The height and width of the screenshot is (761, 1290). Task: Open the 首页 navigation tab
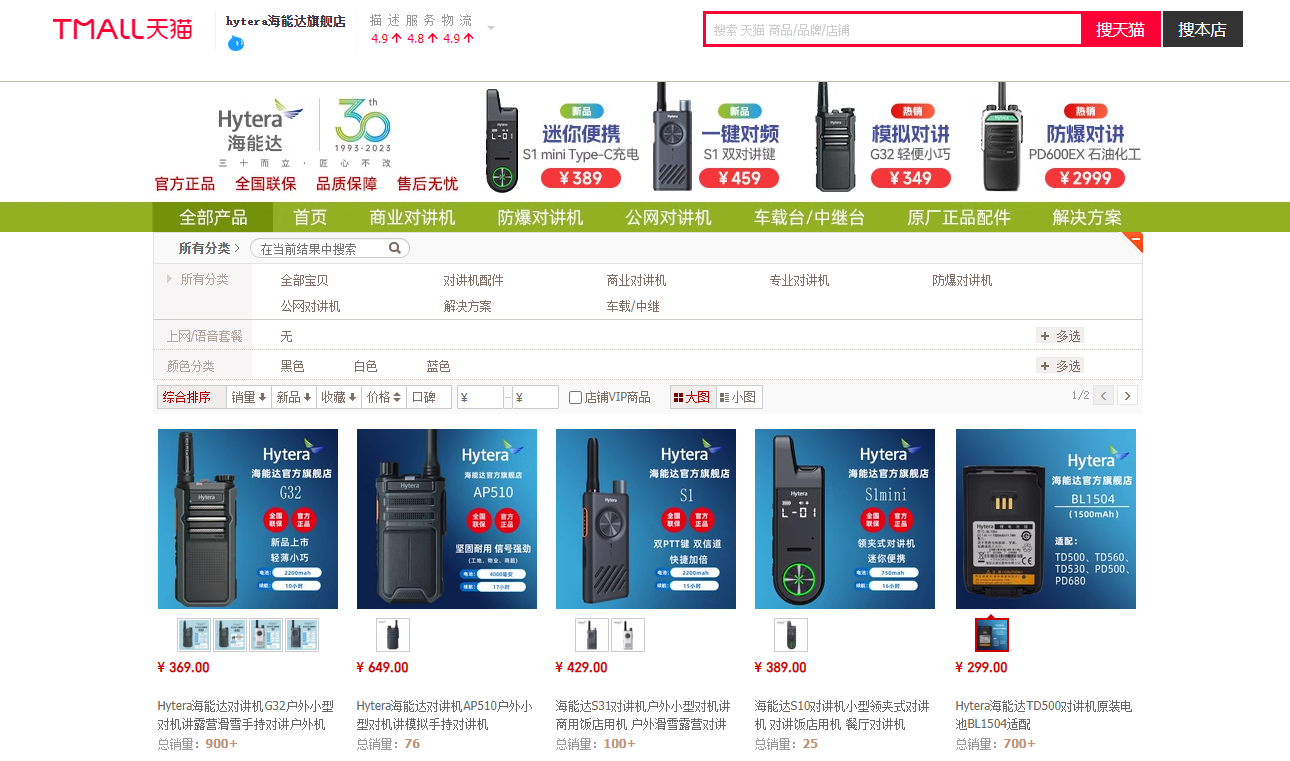tap(310, 217)
